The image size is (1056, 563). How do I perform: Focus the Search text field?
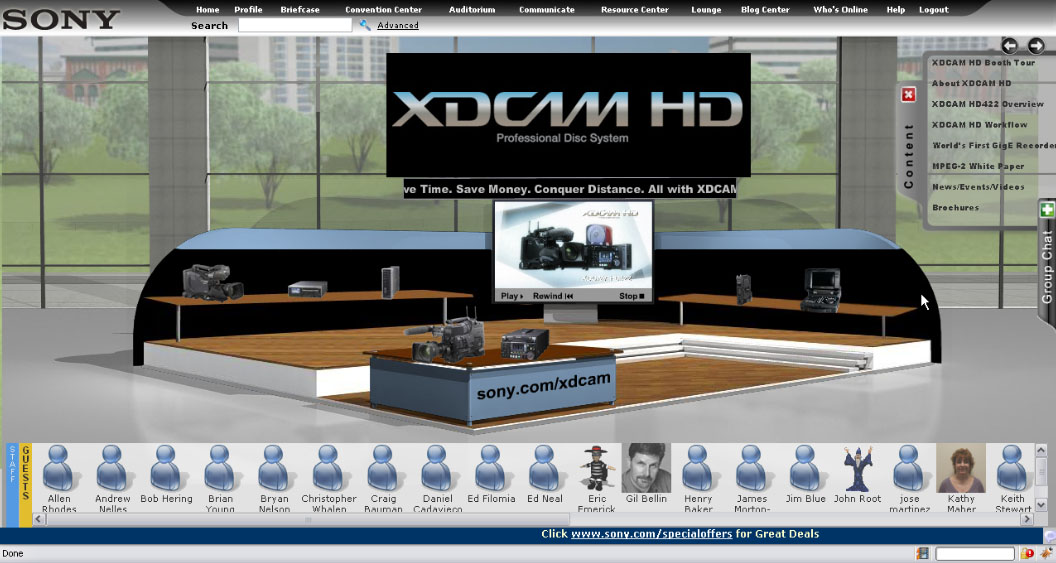coord(295,25)
